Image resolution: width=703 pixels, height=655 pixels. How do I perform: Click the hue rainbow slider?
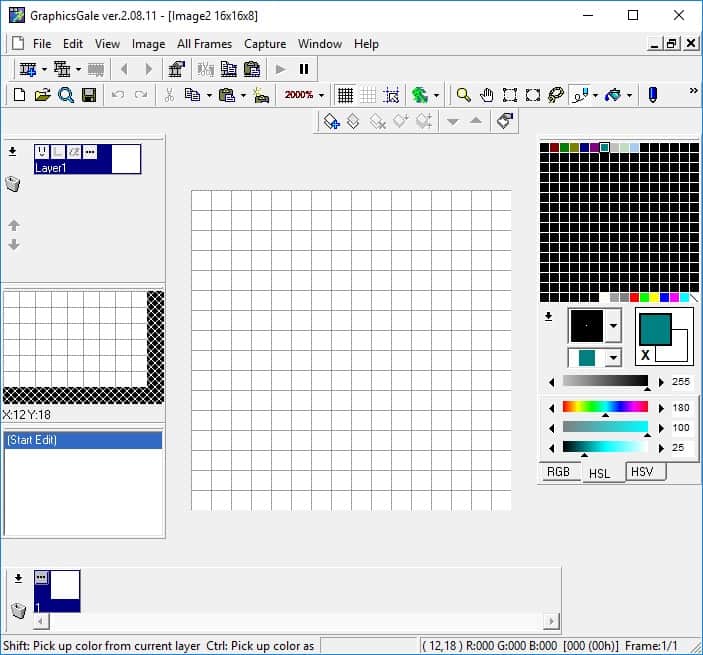(605, 407)
